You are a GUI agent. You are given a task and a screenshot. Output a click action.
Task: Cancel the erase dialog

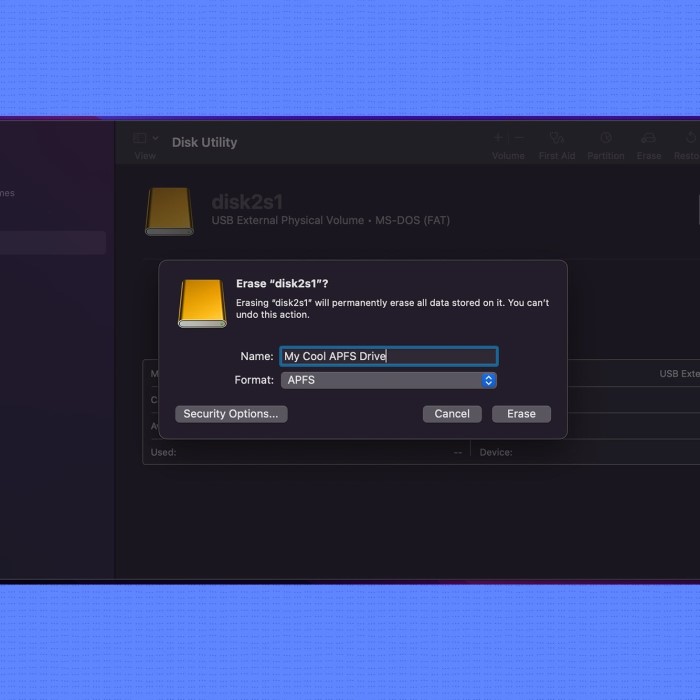click(x=452, y=414)
